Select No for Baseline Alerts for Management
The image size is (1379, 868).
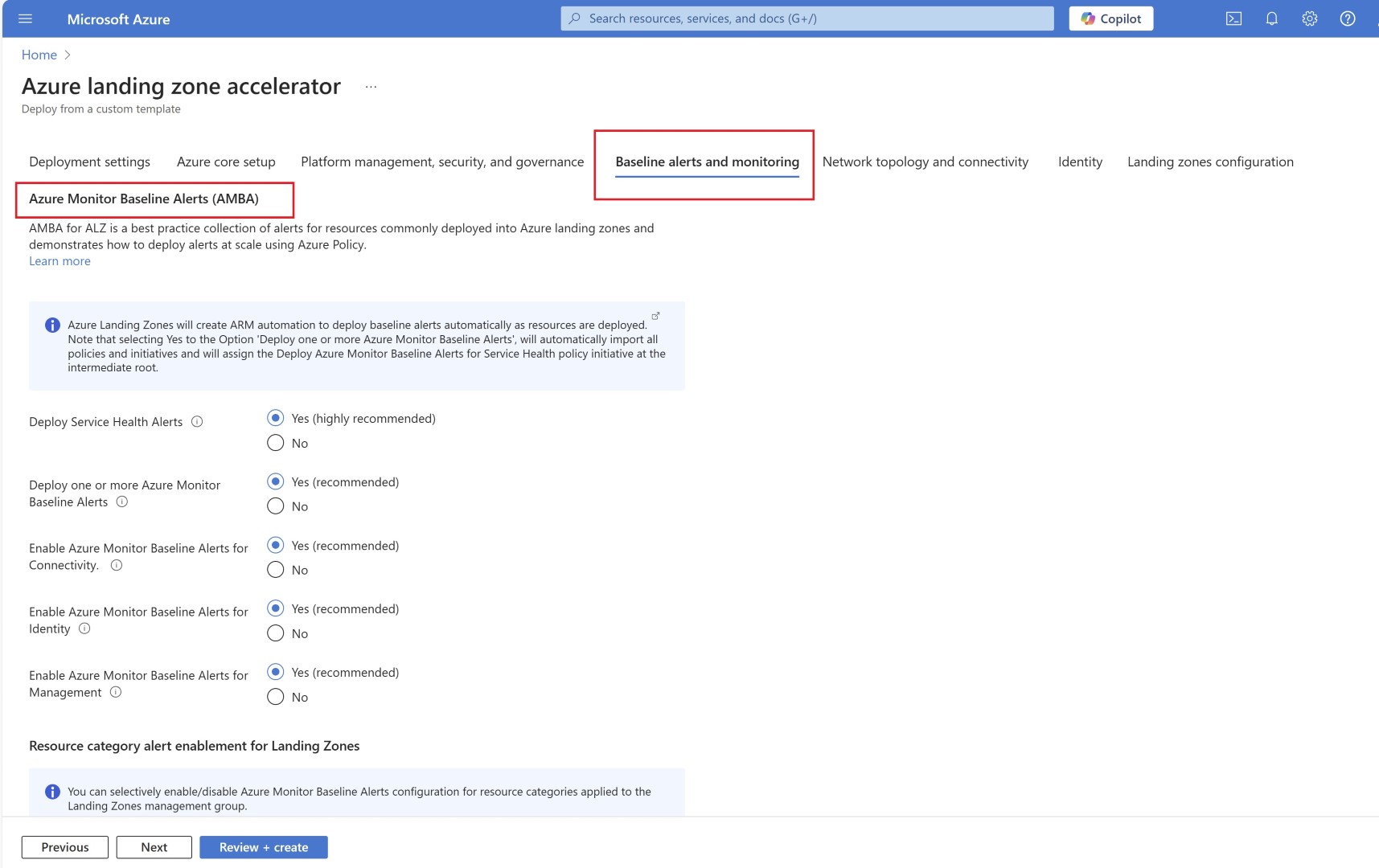(x=276, y=697)
